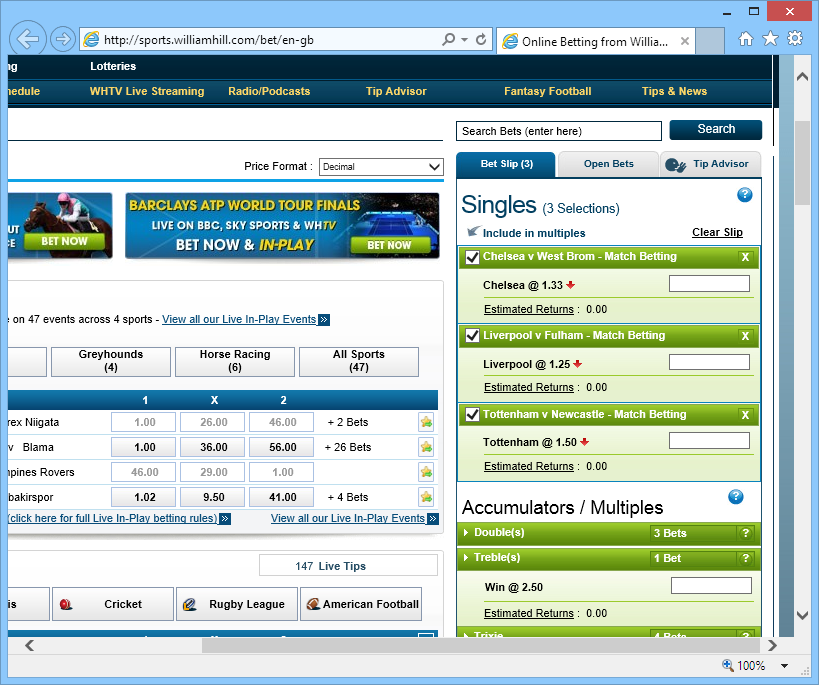Select the Bet Slip (3) tab
The height and width of the screenshot is (685, 819).
506,164
